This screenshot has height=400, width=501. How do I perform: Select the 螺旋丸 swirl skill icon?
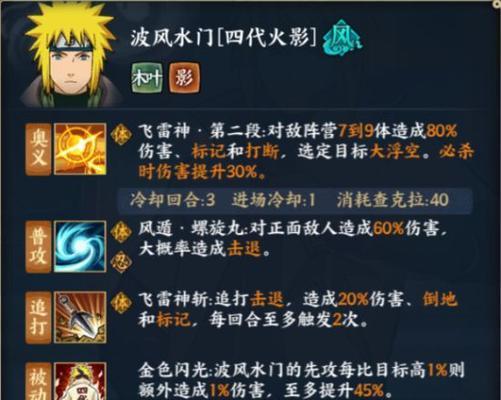[80, 246]
